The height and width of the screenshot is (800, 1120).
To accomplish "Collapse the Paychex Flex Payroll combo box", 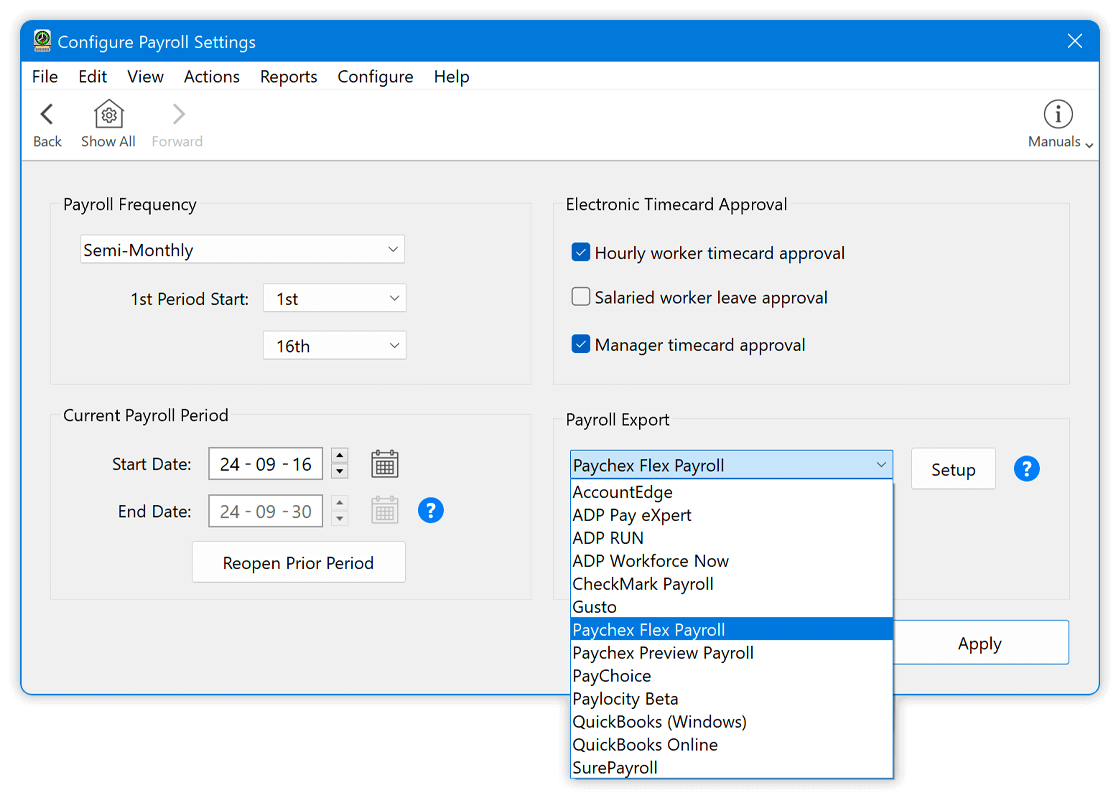I will coord(731,465).
